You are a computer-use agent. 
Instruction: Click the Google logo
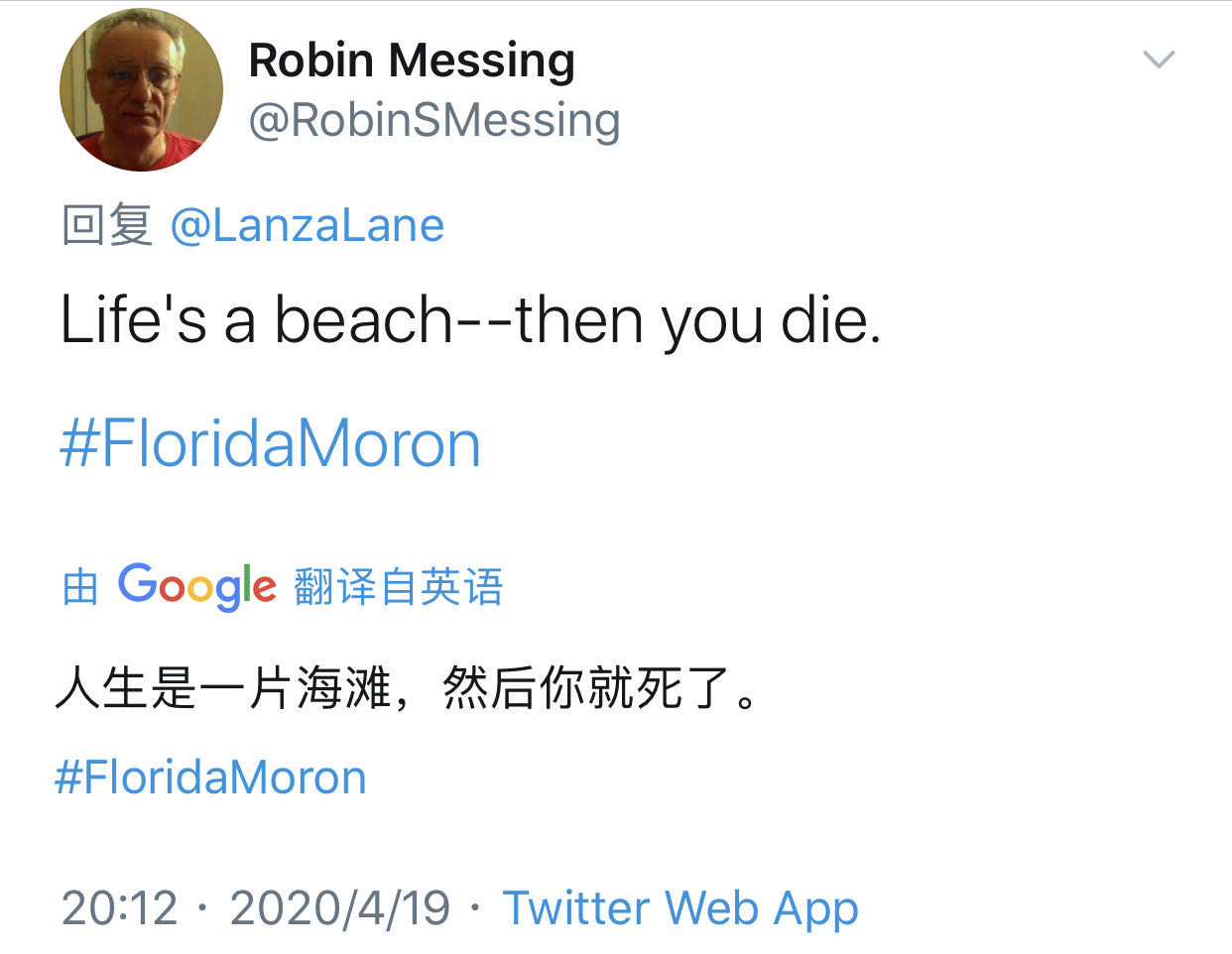[196, 585]
